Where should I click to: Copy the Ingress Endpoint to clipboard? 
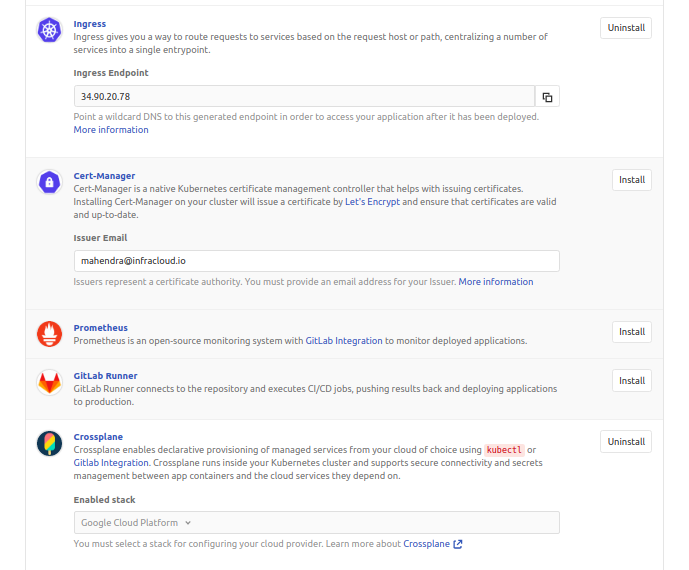[547, 97]
